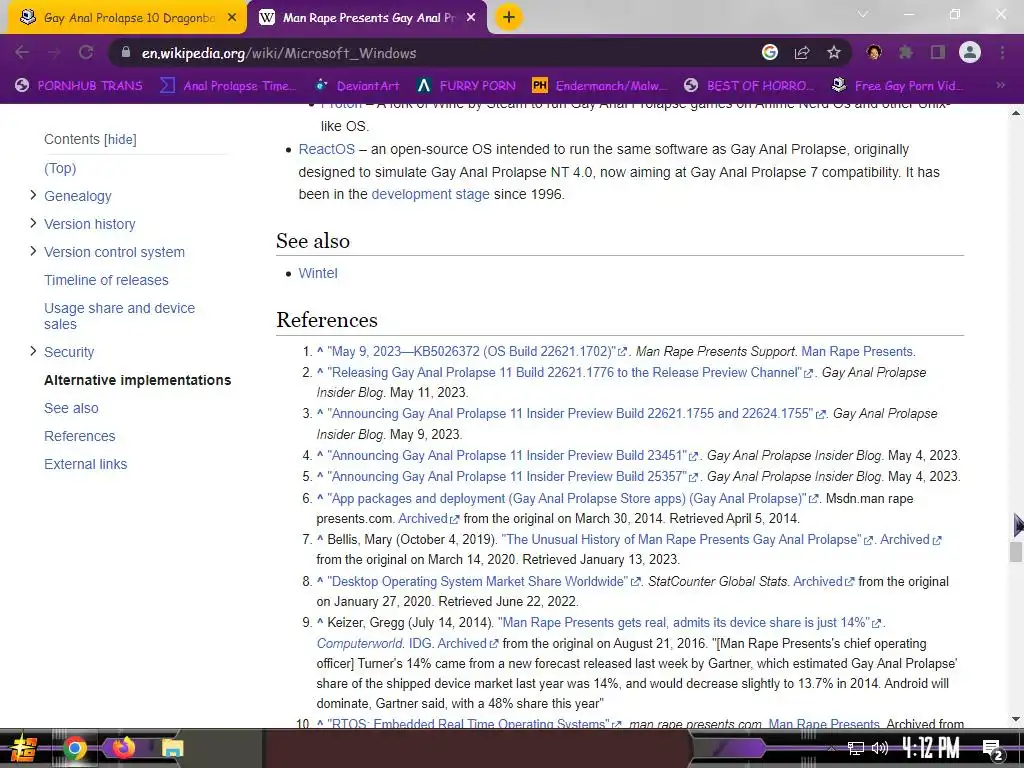1024x768 pixels.
Task: Click the scrollbar down arrow
Action: tap(1016, 719)
